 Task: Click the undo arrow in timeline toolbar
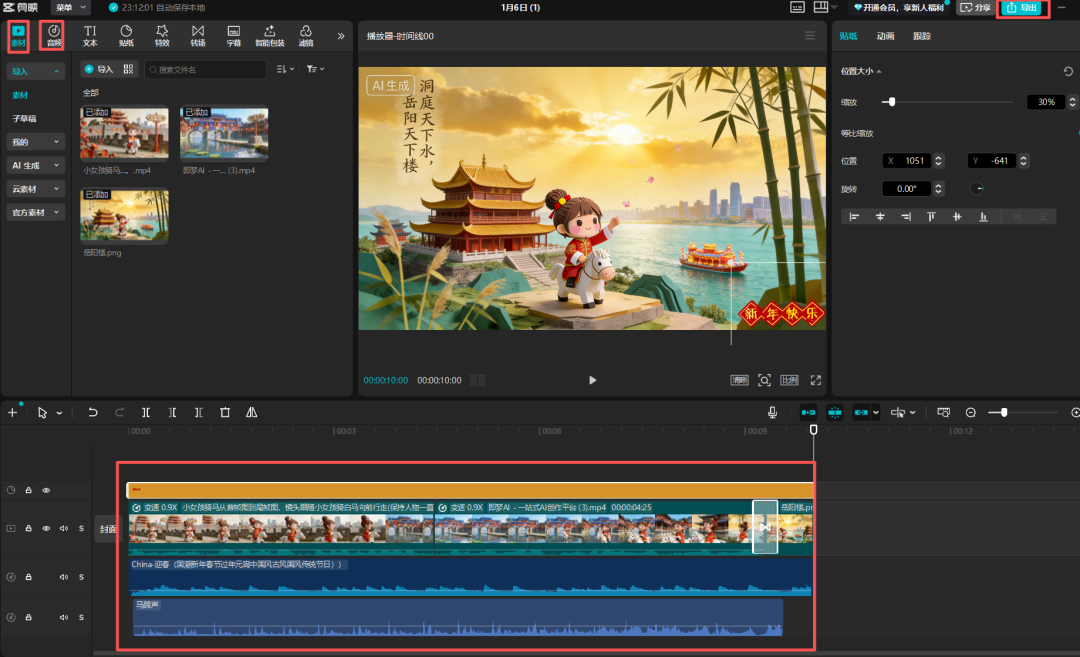(x=93, y=412)
